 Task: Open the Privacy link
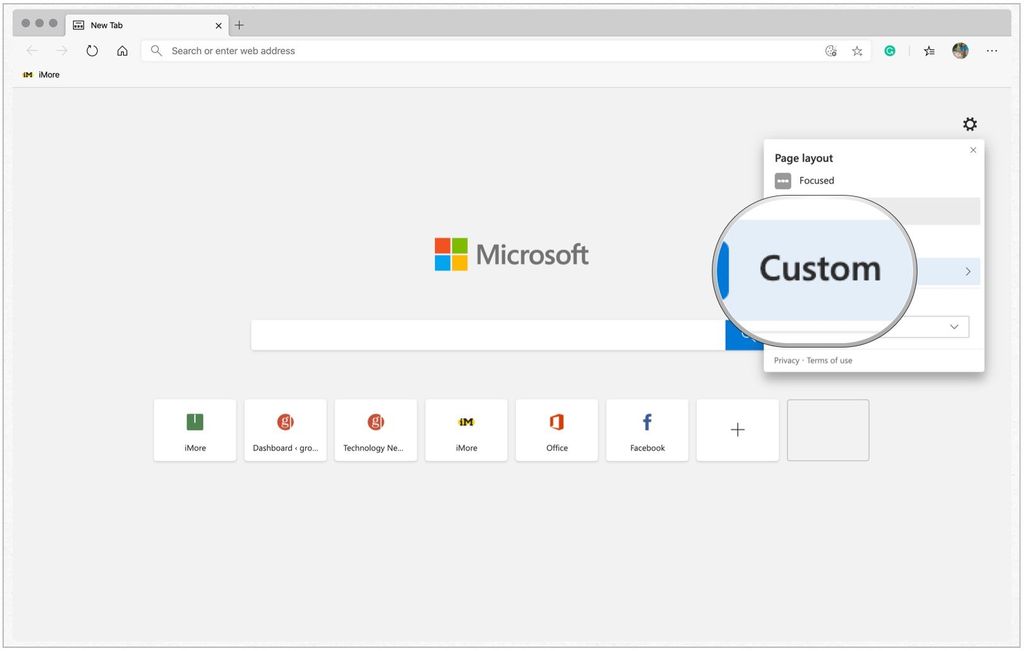(786, 360)
